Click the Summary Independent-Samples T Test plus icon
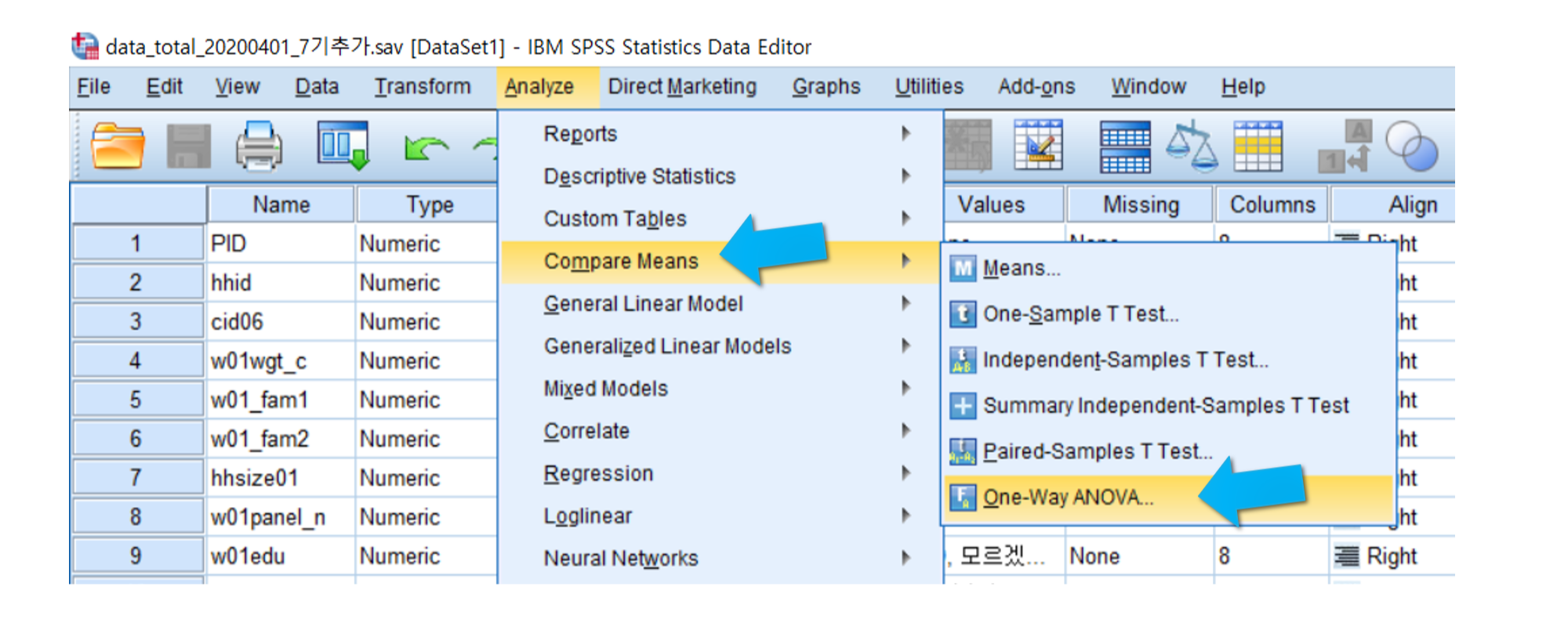Viewport: 1568px width, 619px height. [x=963, y=406]
